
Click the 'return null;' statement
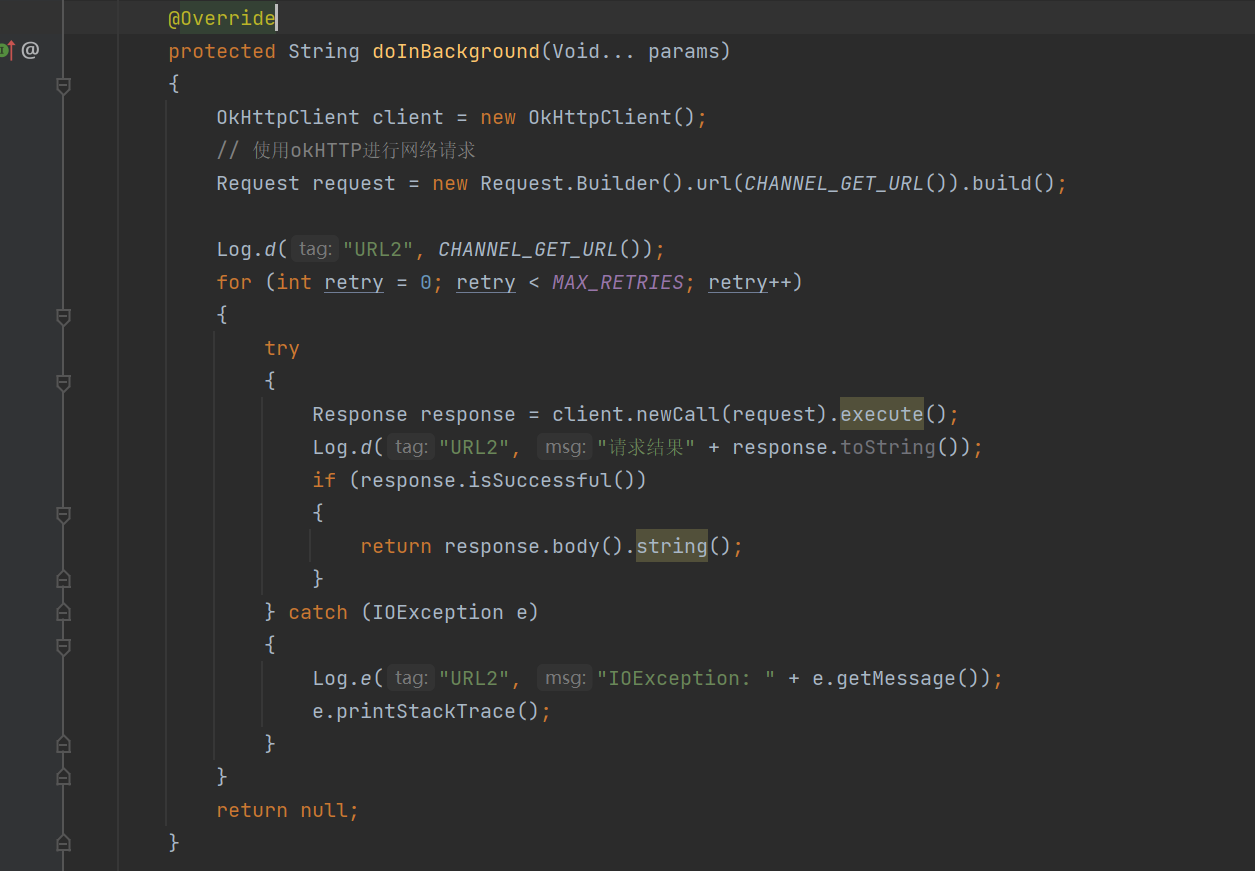tap(288, 810)
